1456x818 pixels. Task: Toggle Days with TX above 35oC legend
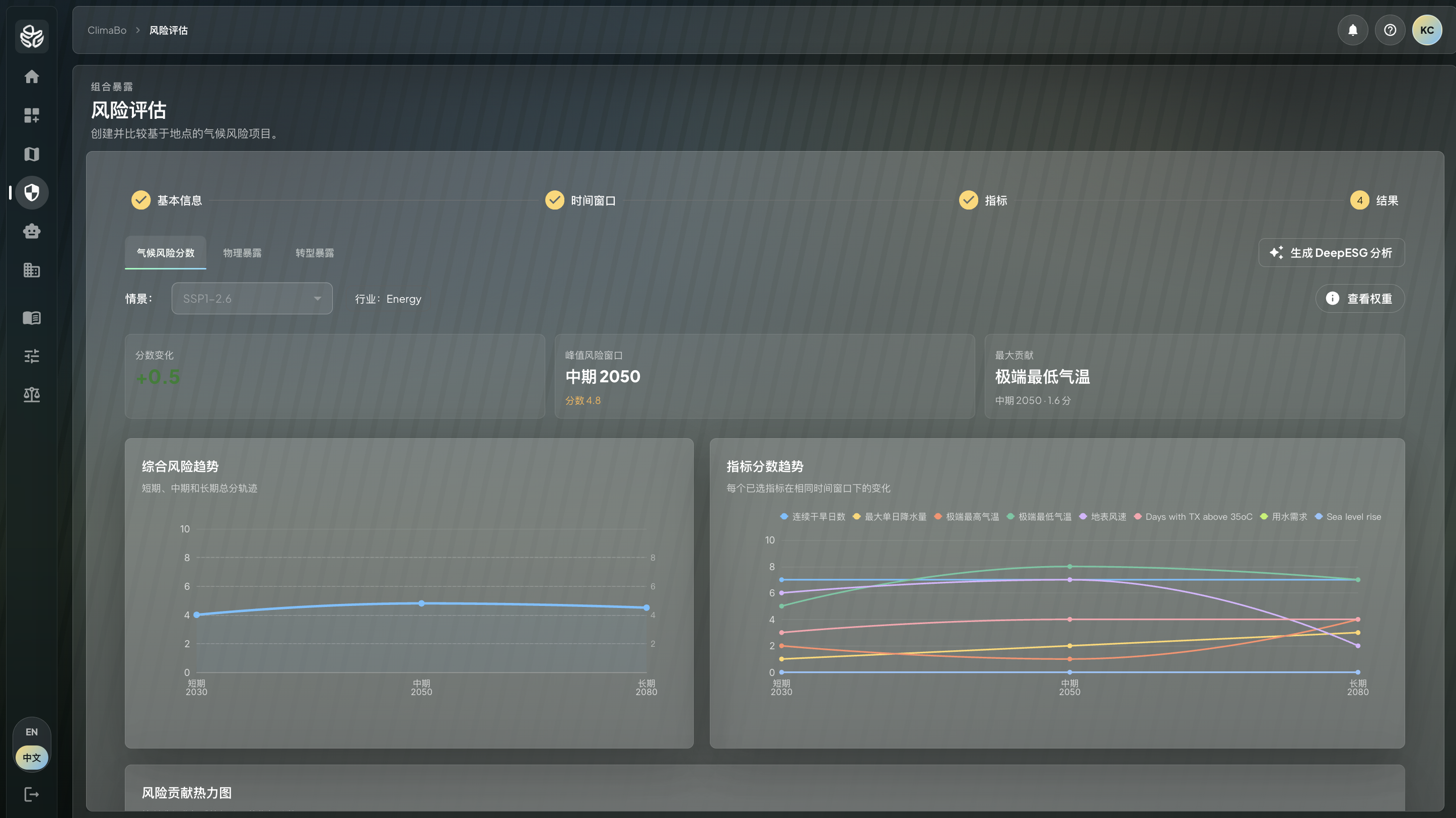(x=1193, y=517)
